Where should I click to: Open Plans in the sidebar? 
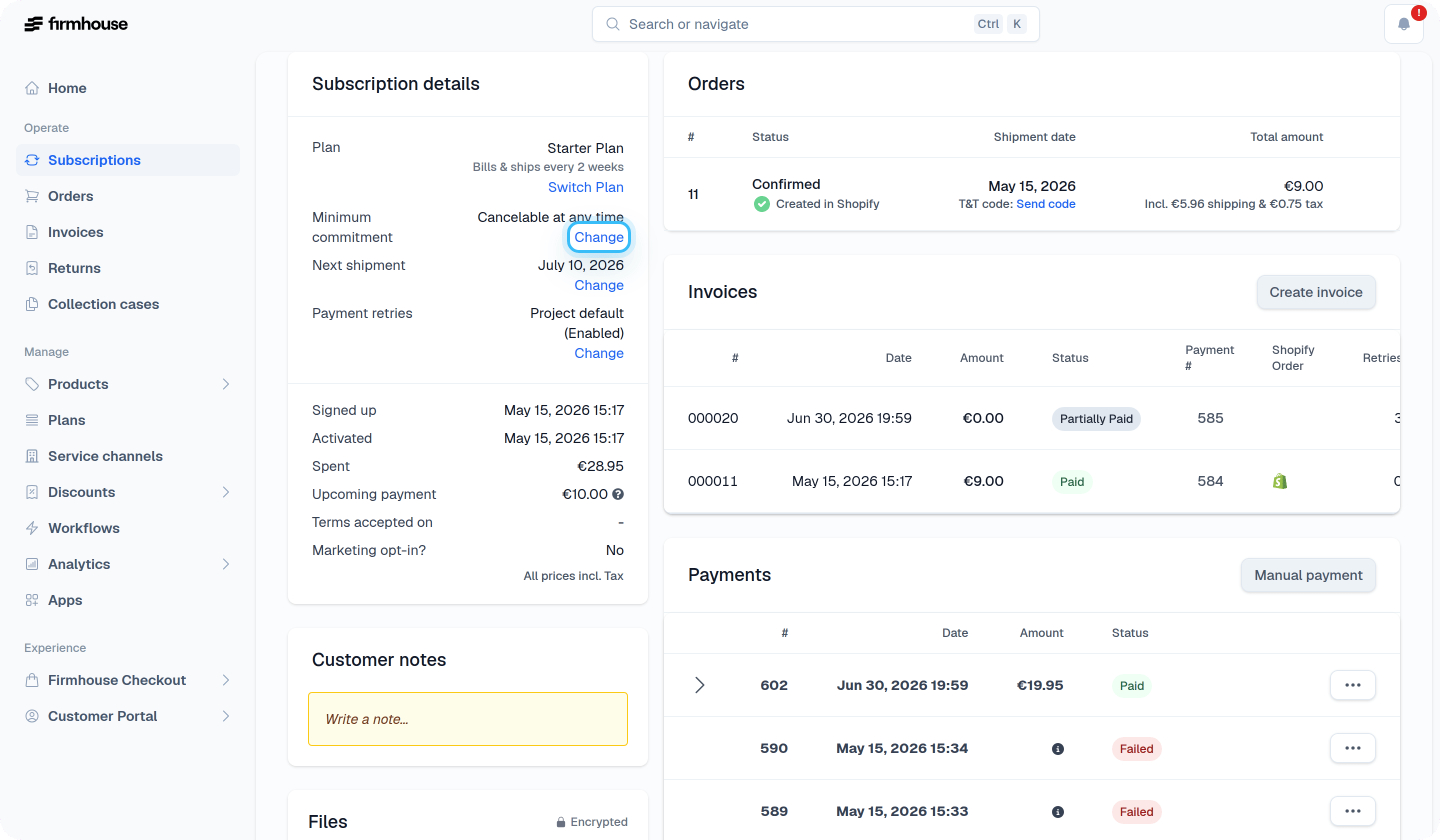(128, 420)
